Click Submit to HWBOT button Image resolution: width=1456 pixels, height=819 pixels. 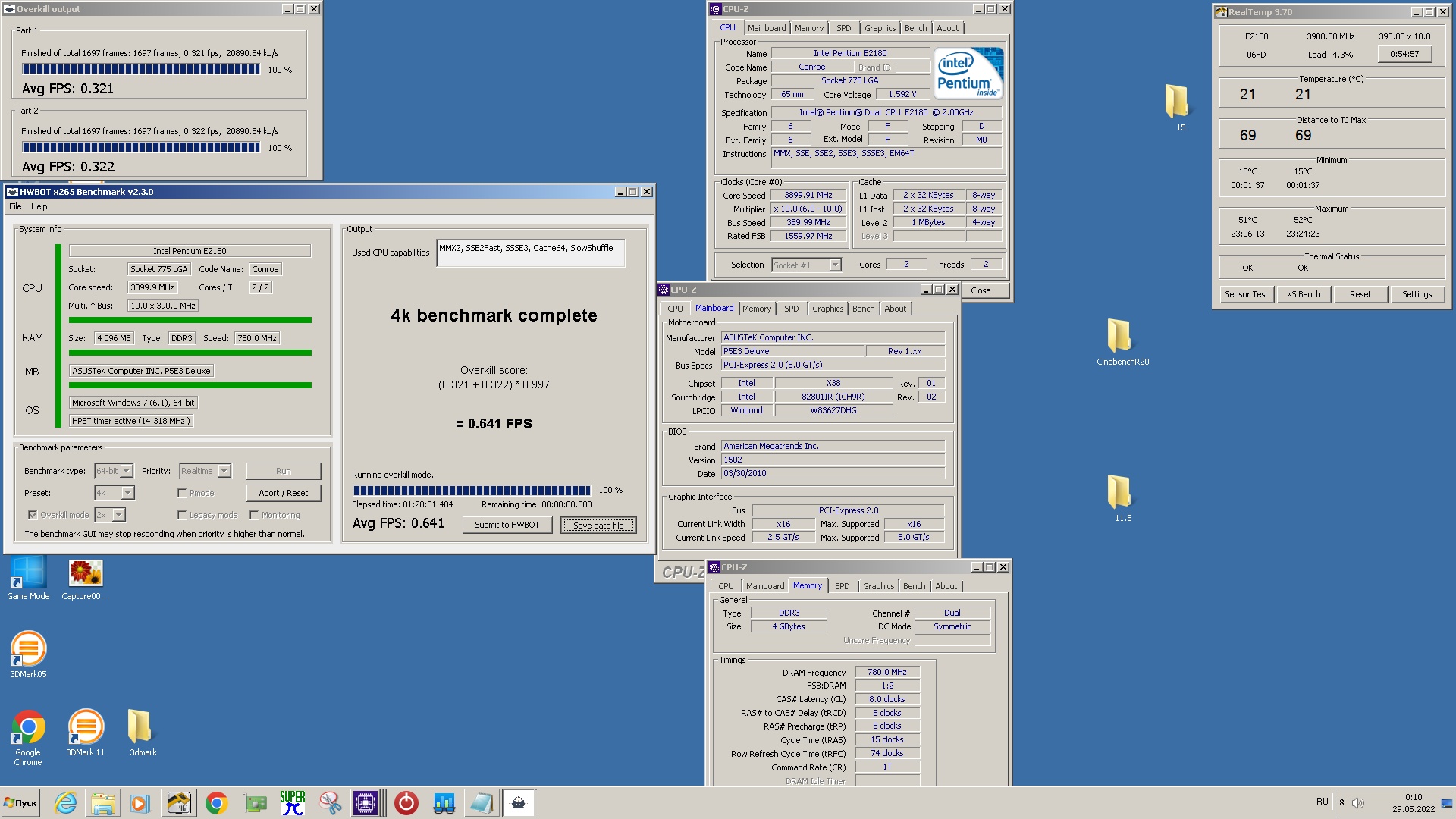tap(507, 525)
